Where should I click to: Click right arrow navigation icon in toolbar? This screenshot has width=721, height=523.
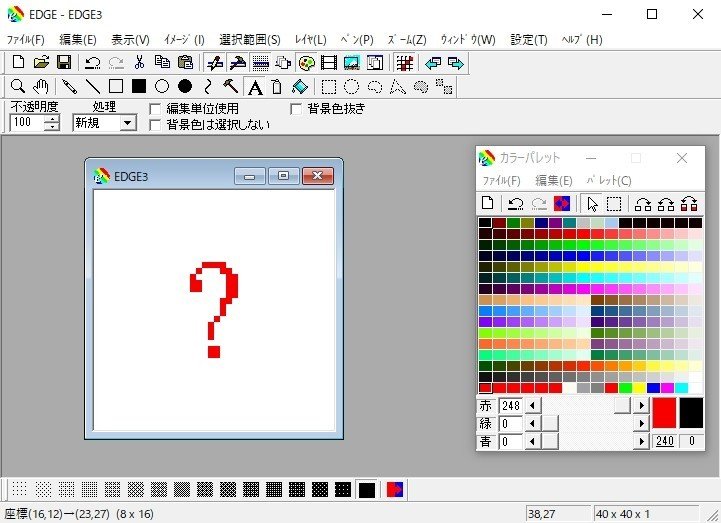pyautogui.click(x=456, y=63)
